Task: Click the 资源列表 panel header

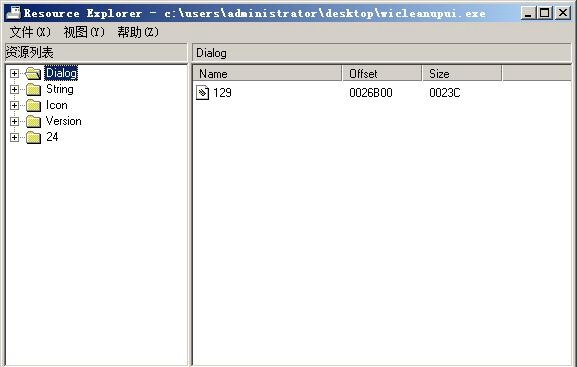Action: (96, 53)
